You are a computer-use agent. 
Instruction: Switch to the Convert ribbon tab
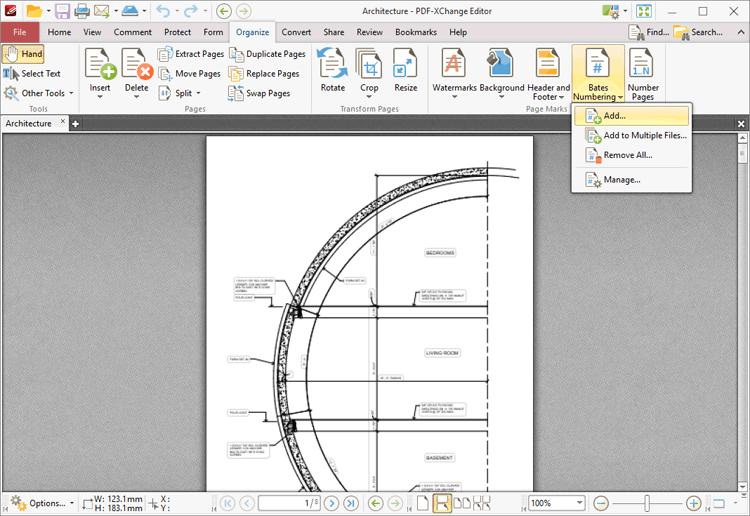coord(295,32)
